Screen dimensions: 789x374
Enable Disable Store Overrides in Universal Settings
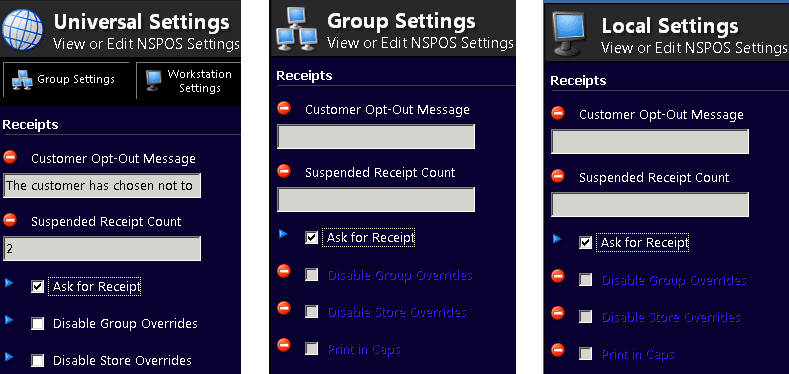click(37, 360)
